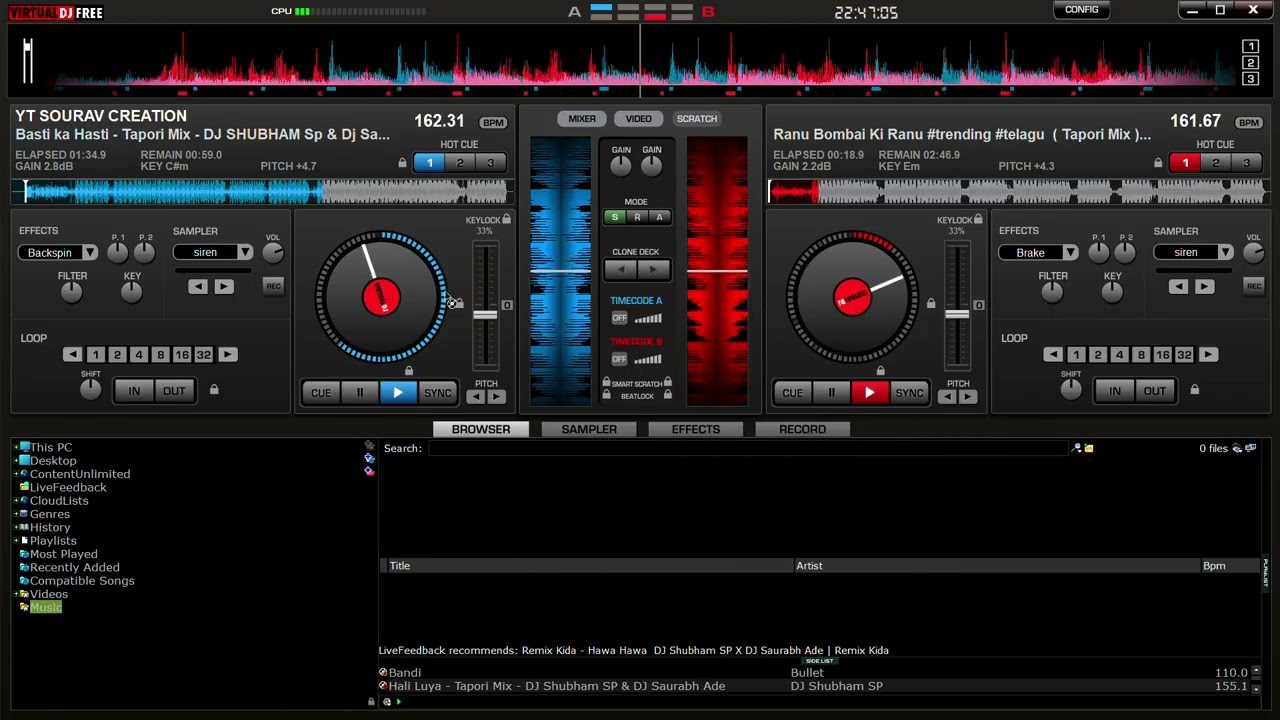The image size is (1280, 720).
Task: Pause deck B playback
Action: point(831,393)
